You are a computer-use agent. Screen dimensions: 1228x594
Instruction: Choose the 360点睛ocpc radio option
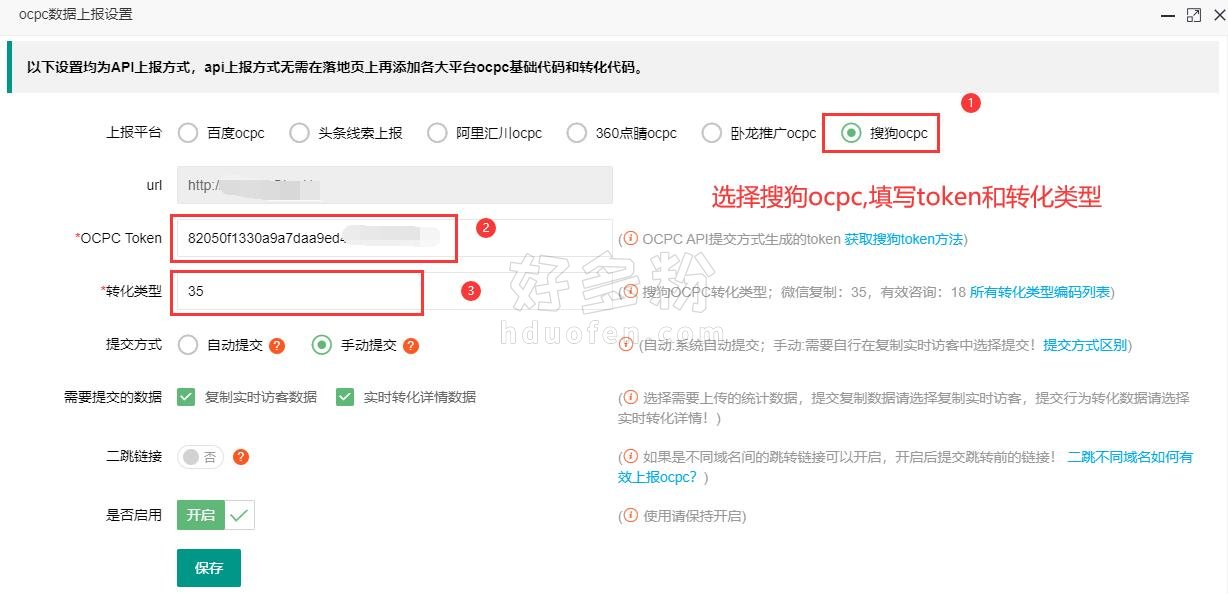(576, 133)
